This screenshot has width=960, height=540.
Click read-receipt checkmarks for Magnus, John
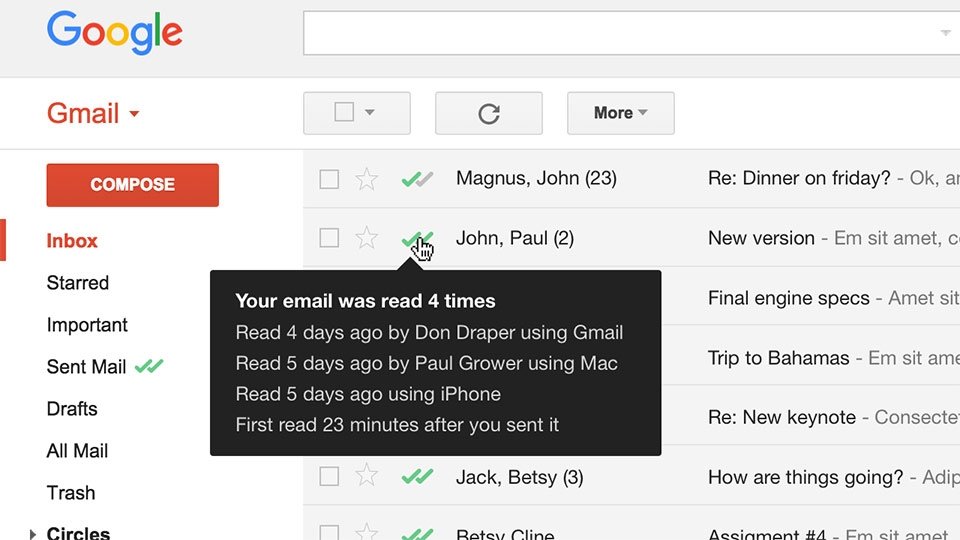point(417,179)
